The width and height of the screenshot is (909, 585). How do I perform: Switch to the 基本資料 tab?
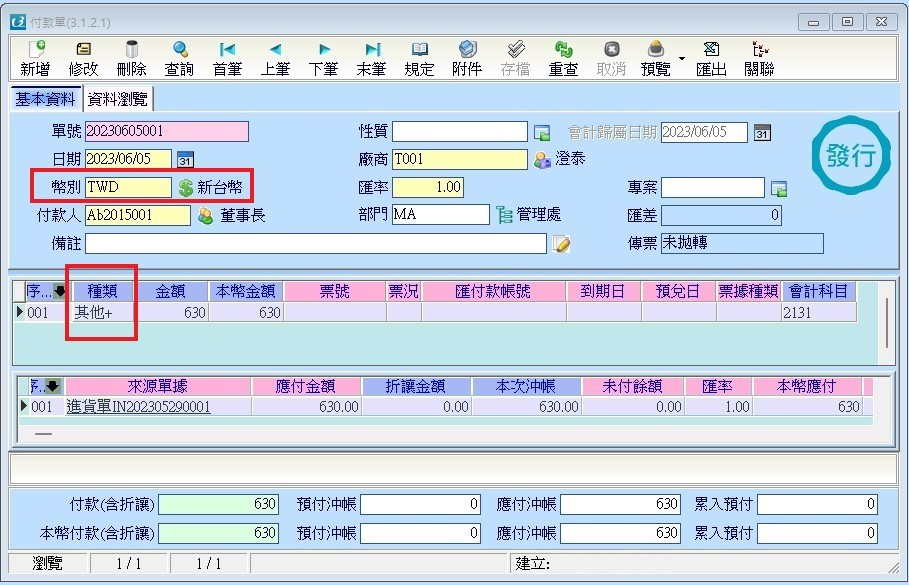pos(45,99)
